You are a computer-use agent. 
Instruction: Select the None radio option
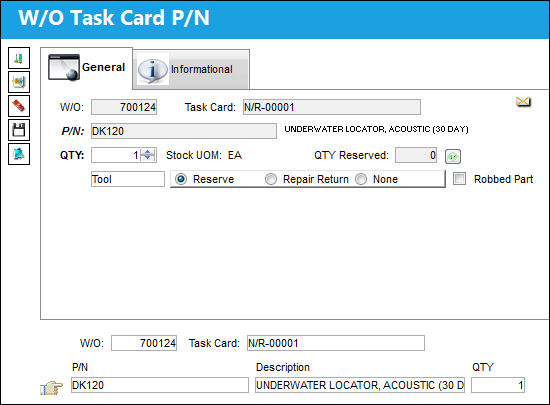pyautogui.click(x=361, y=179)
